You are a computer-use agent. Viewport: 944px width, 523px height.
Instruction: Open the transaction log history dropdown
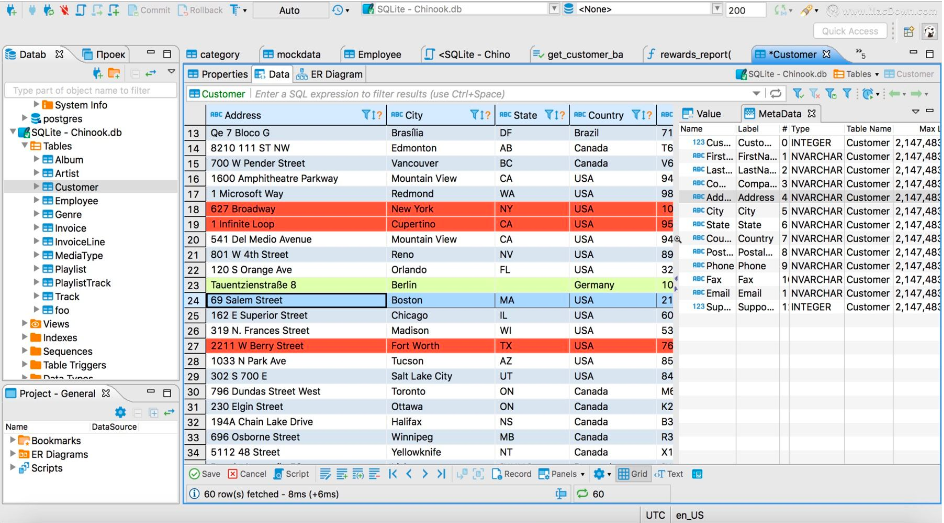341,10
